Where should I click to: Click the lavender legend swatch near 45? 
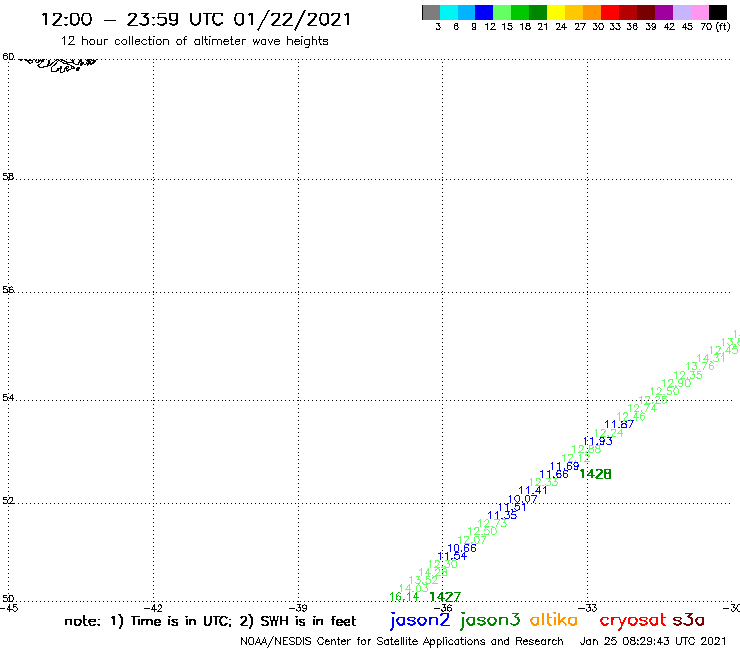tap(681, 12)
